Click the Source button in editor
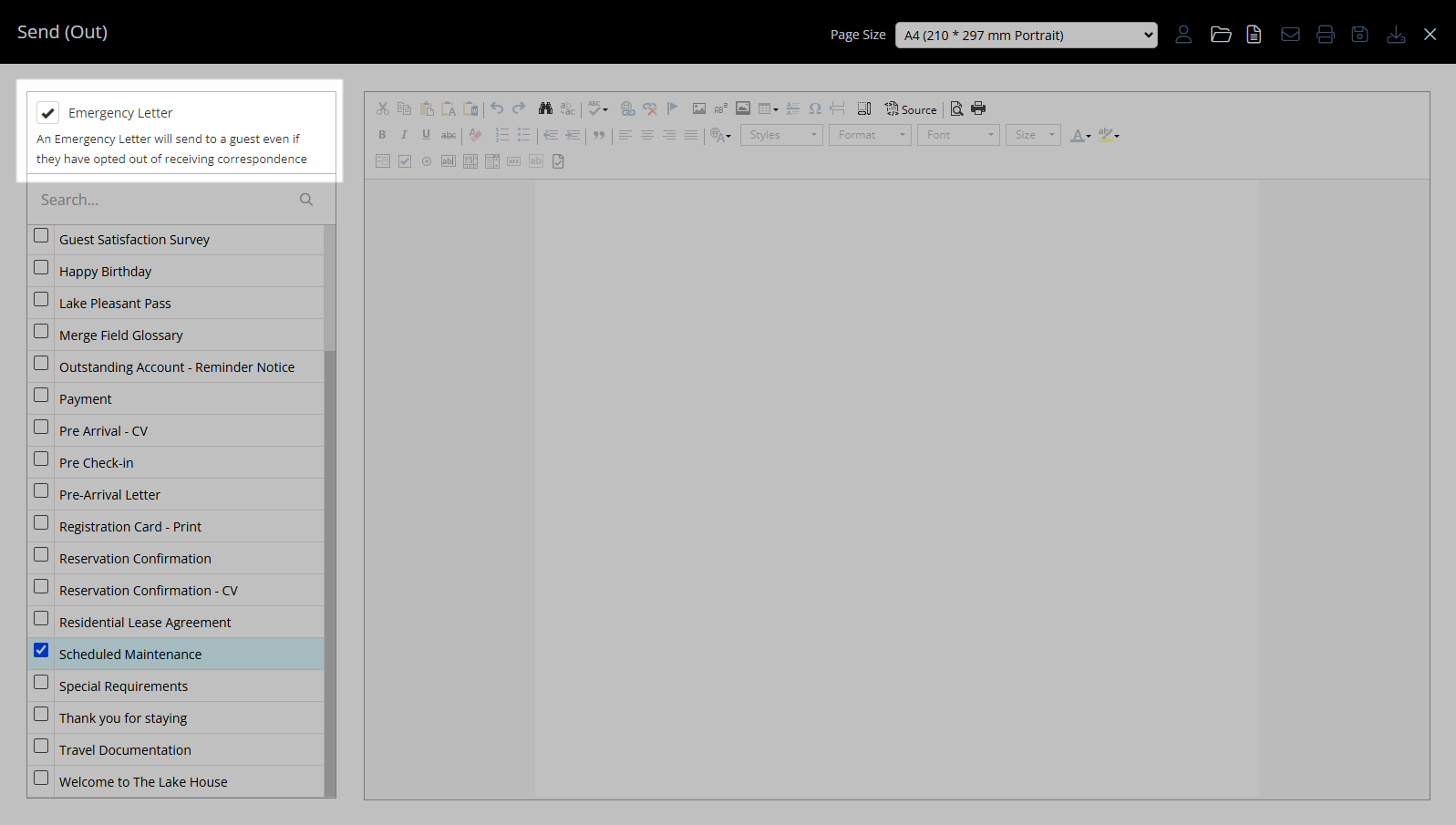This screenshot has width=1456, height=825. click(x=911, y=109)
